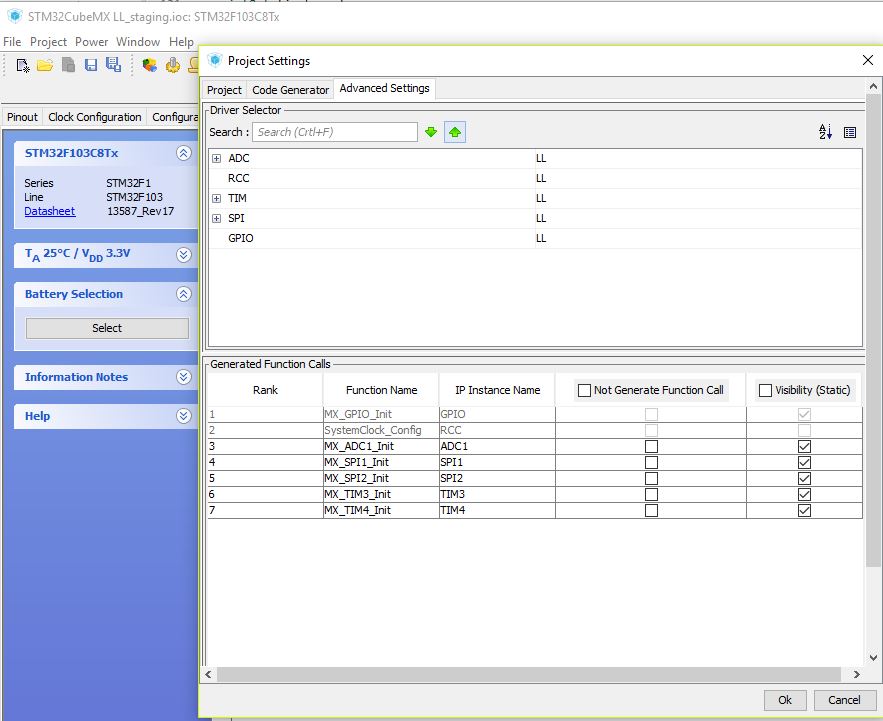Click the Save Project As icon
The width and height of the screenshot is (883, 721).
coord(113,65)
